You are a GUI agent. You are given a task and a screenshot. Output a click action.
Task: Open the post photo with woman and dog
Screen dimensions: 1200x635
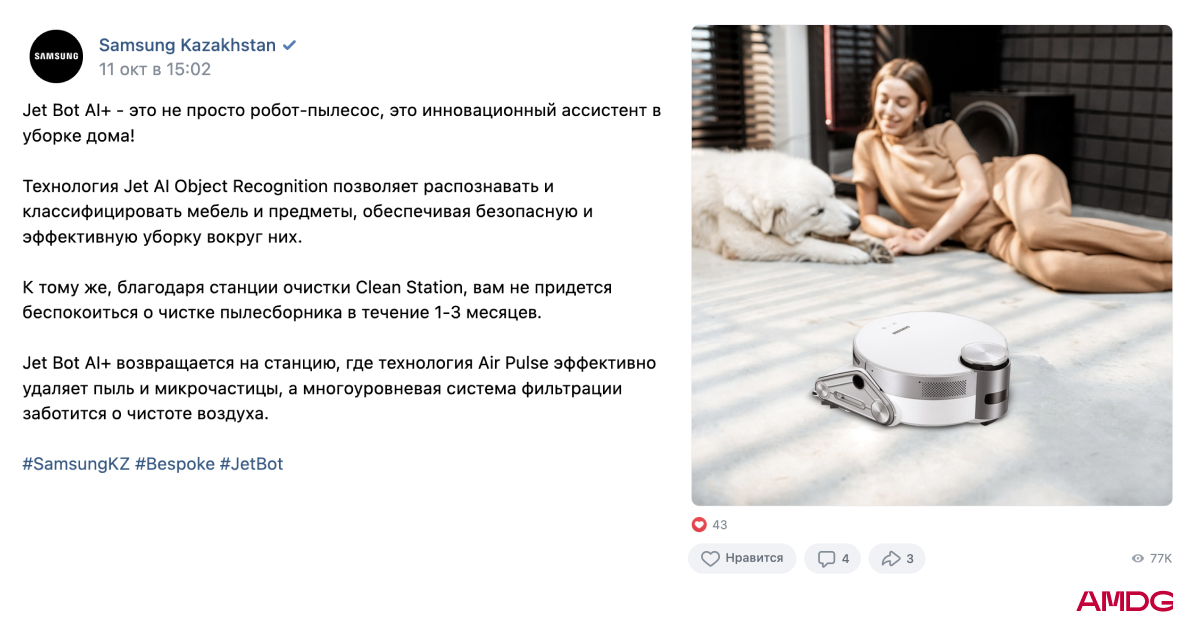[932, 265]
